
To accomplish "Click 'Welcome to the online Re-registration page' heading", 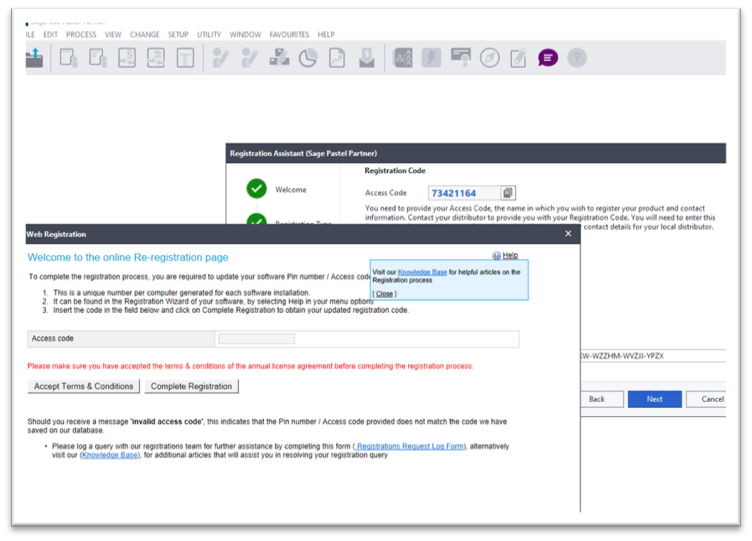I will pyautogui.click(x=128, y=257).
